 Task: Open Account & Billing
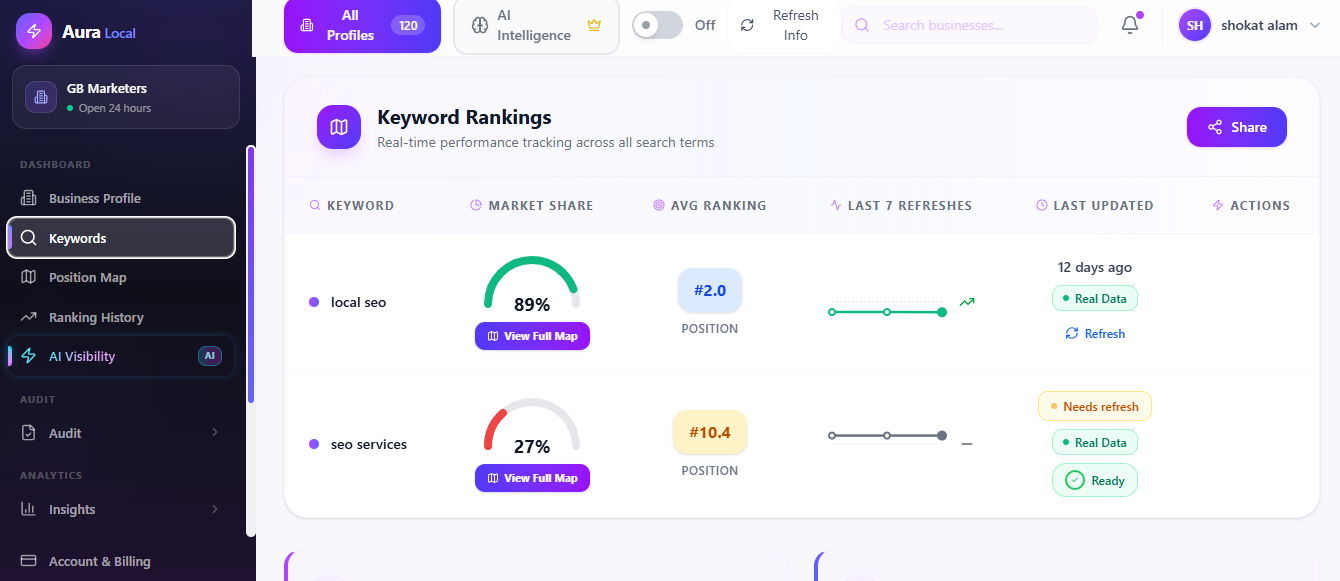[121, 561]
